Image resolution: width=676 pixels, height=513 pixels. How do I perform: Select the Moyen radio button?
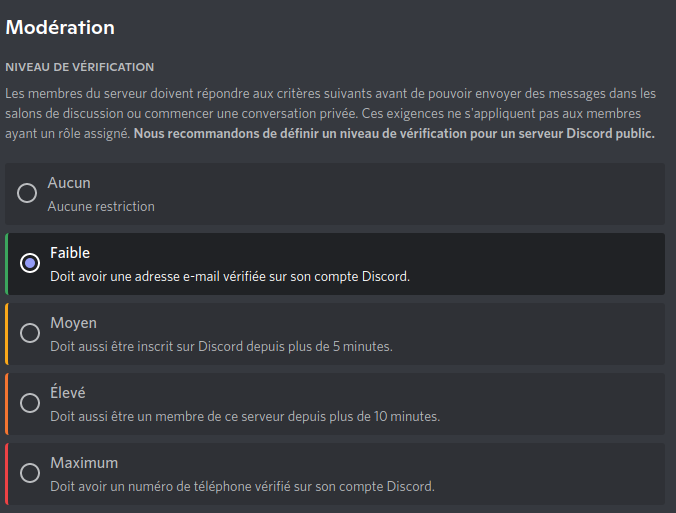[30, 333]
